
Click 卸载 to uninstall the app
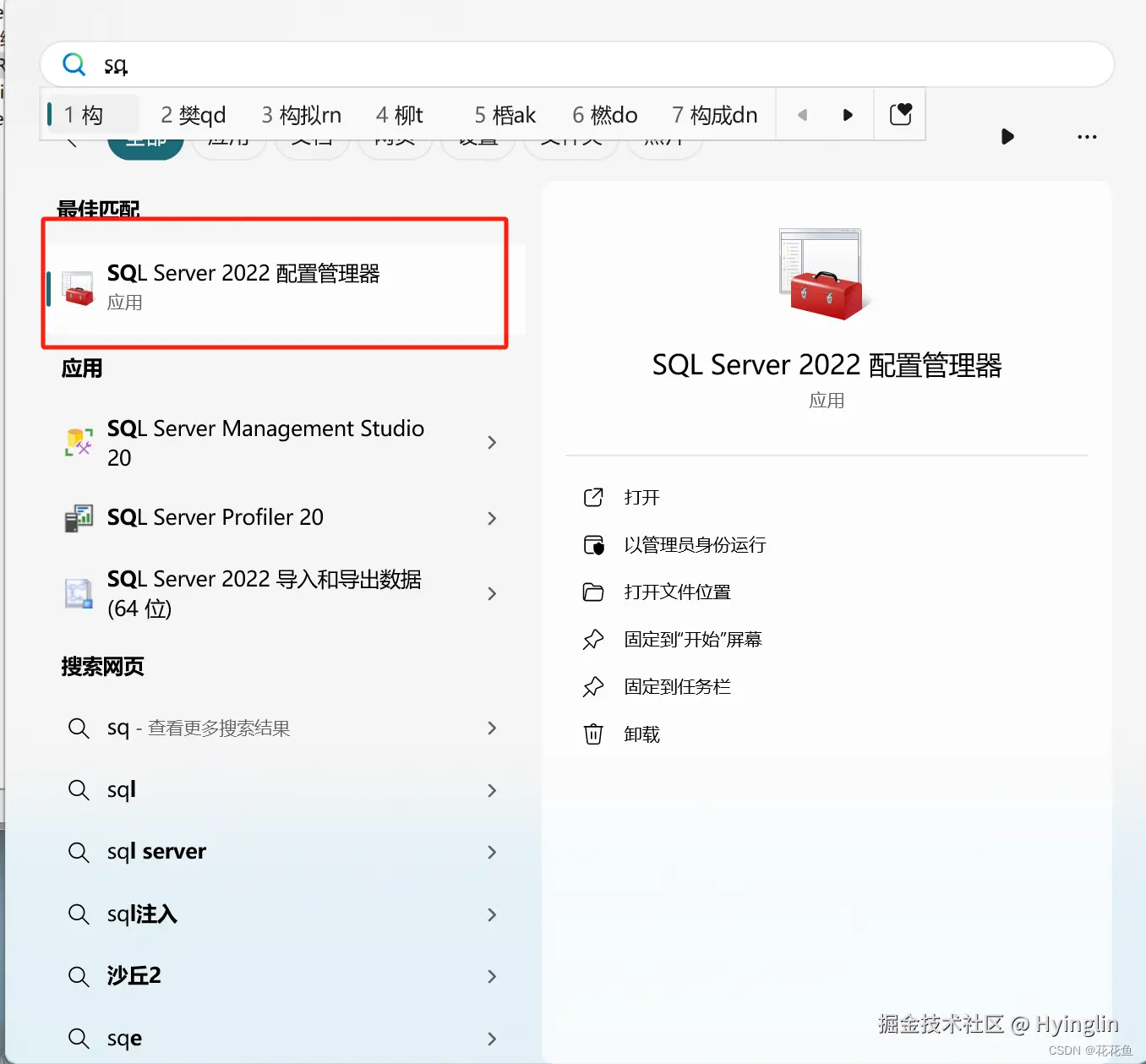point(641,734)
